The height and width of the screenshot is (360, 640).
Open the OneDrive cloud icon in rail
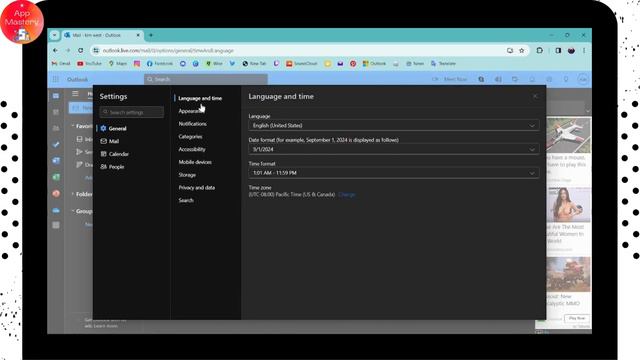point(56,210)
